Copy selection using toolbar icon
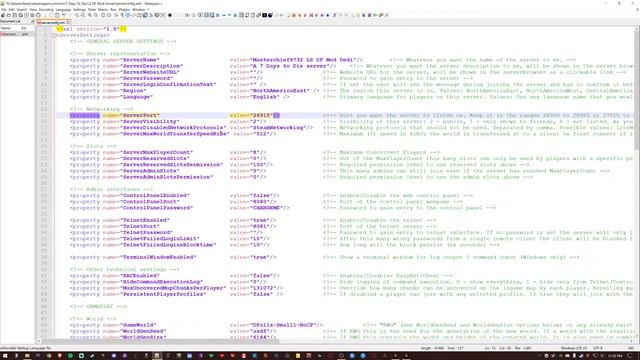The width and height of the screenshot is (640, 360). [51, 15]
